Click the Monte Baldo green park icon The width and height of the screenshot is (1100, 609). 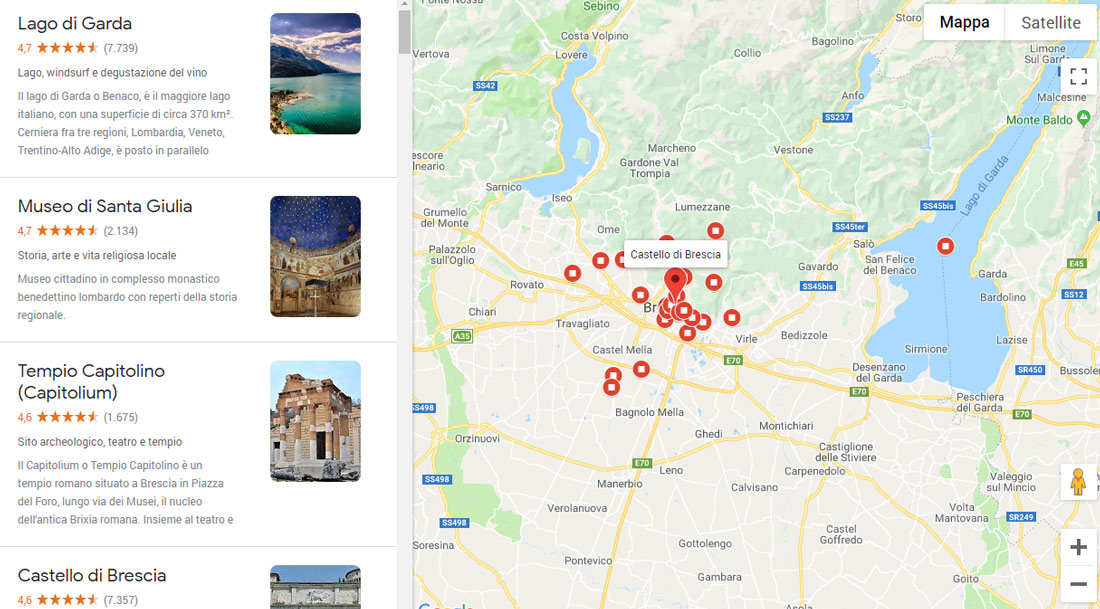click(x=1083, y=117)
